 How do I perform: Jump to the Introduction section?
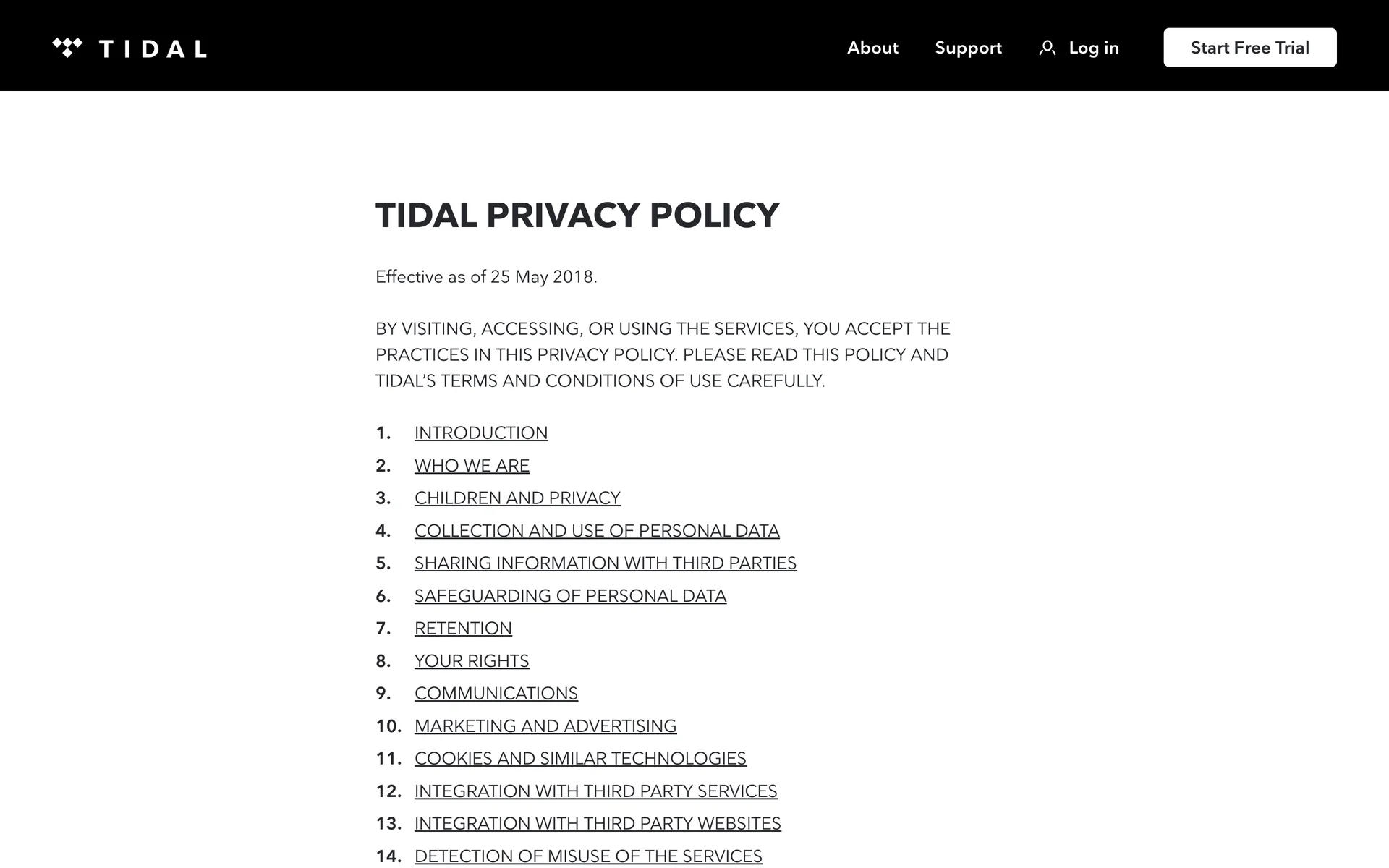coord(481,433)
